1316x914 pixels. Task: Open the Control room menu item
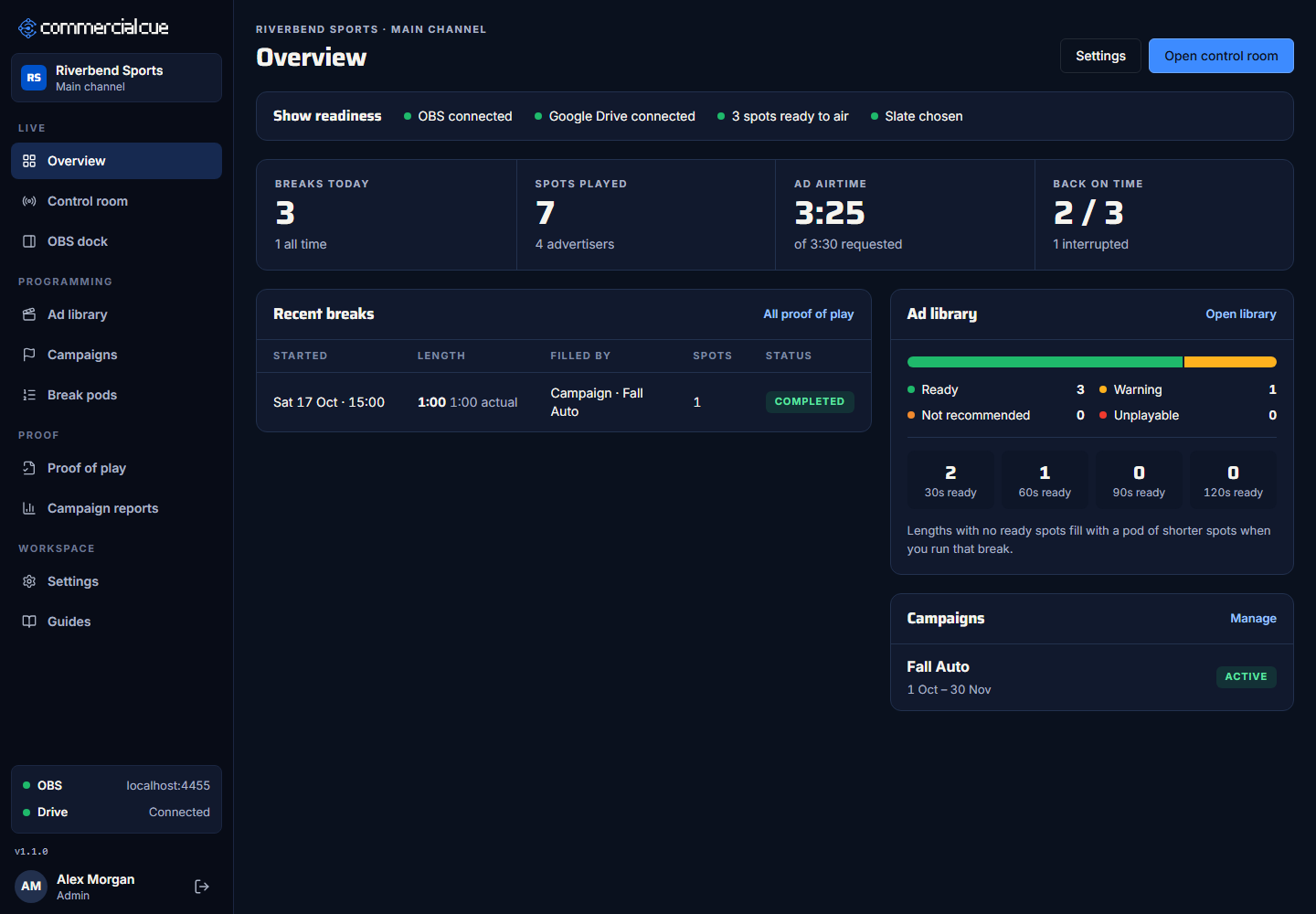tap(116, 201)
